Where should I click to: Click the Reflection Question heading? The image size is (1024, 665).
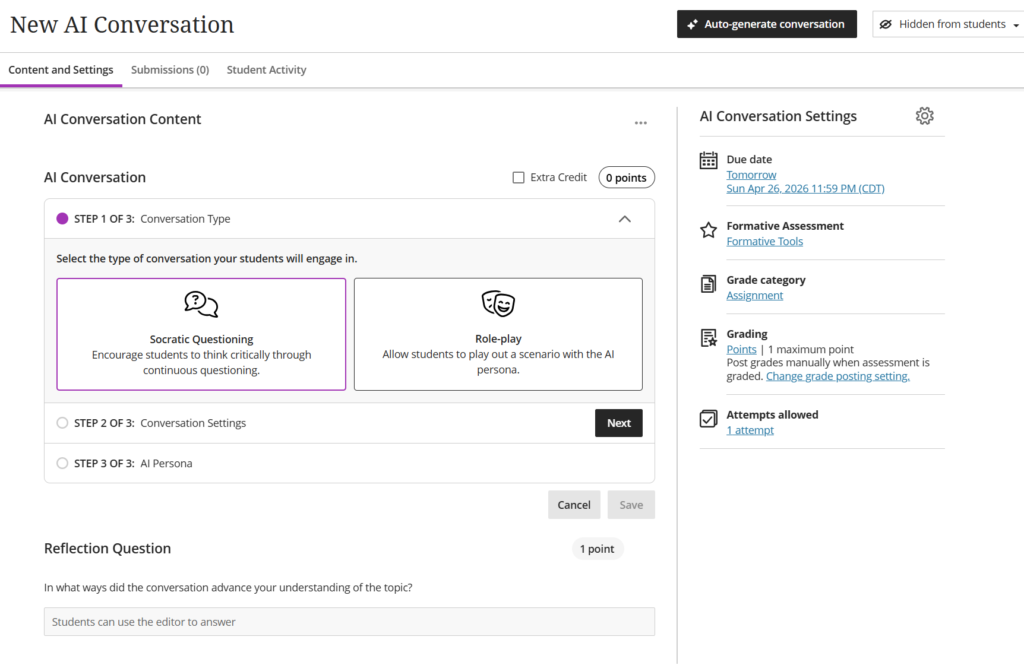tap(107, 549)
